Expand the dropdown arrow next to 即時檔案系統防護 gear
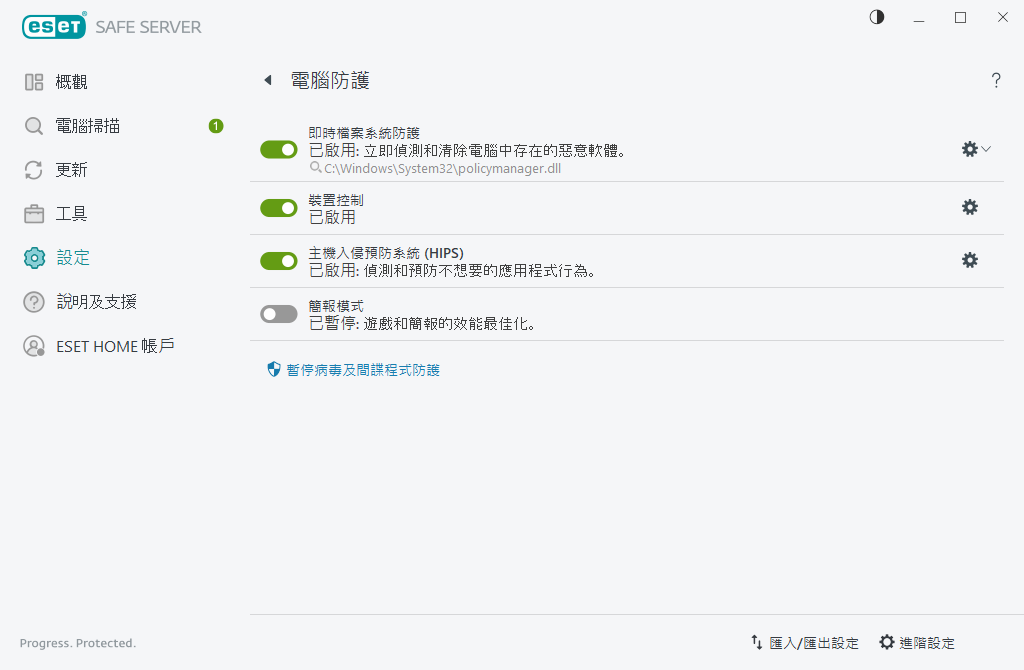The image size is (1024, 670). click(x=987, y=149)
